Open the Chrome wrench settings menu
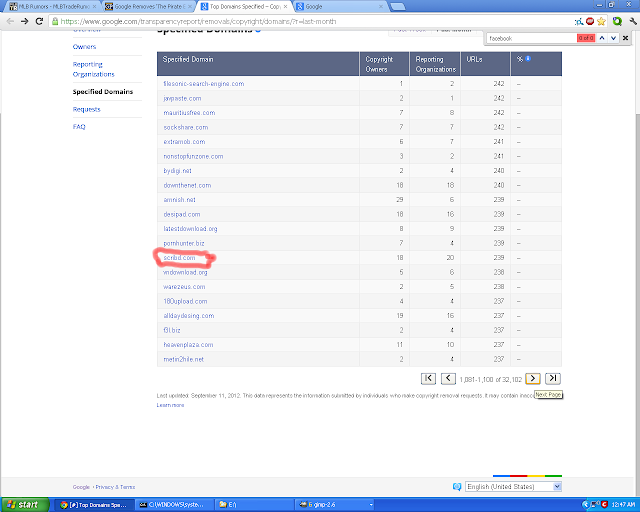640x512 pixels. pos(633,21)
